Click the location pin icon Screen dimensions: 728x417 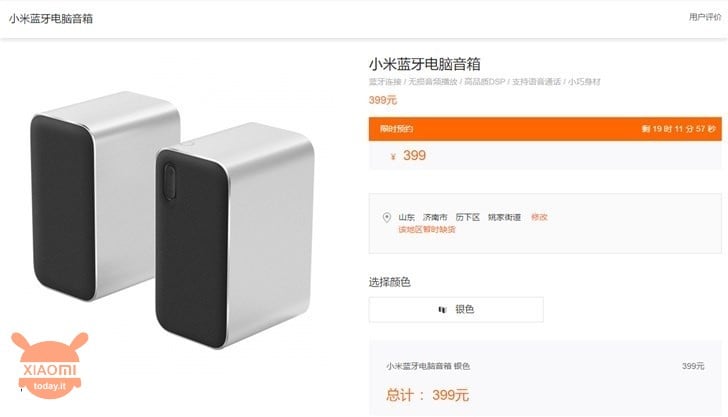[386, 217]
